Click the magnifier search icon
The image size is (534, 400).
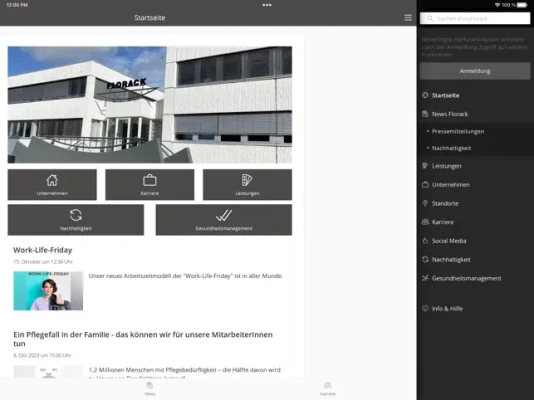(430, 18)
